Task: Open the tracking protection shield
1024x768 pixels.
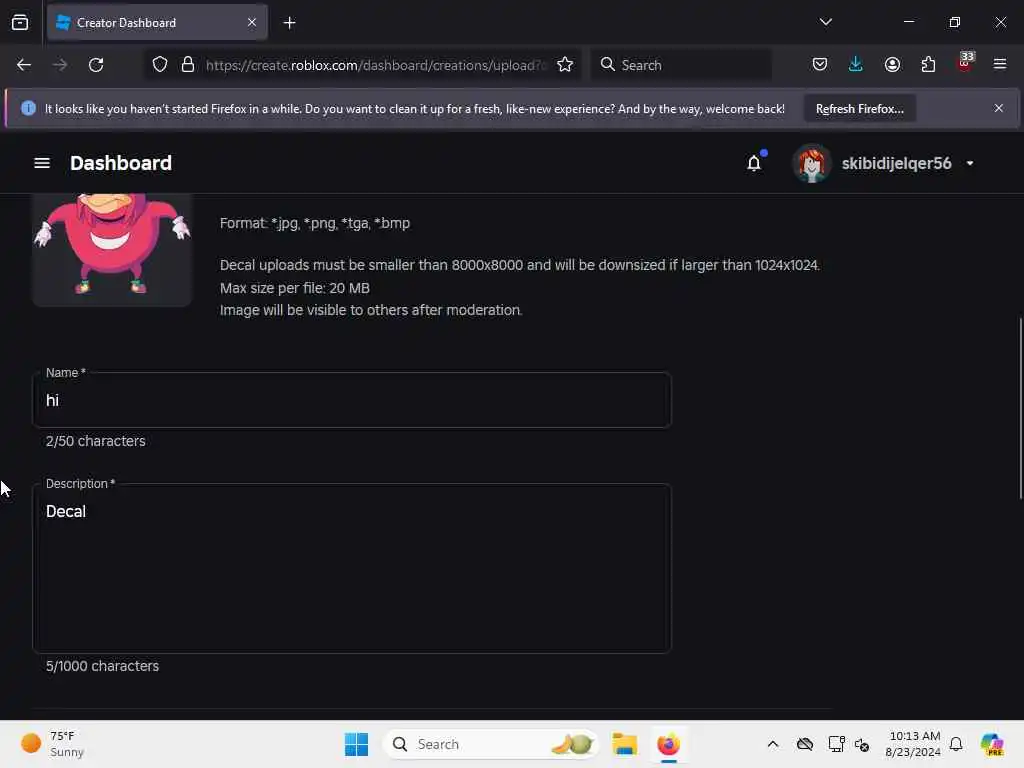Action: pos(160,65)
